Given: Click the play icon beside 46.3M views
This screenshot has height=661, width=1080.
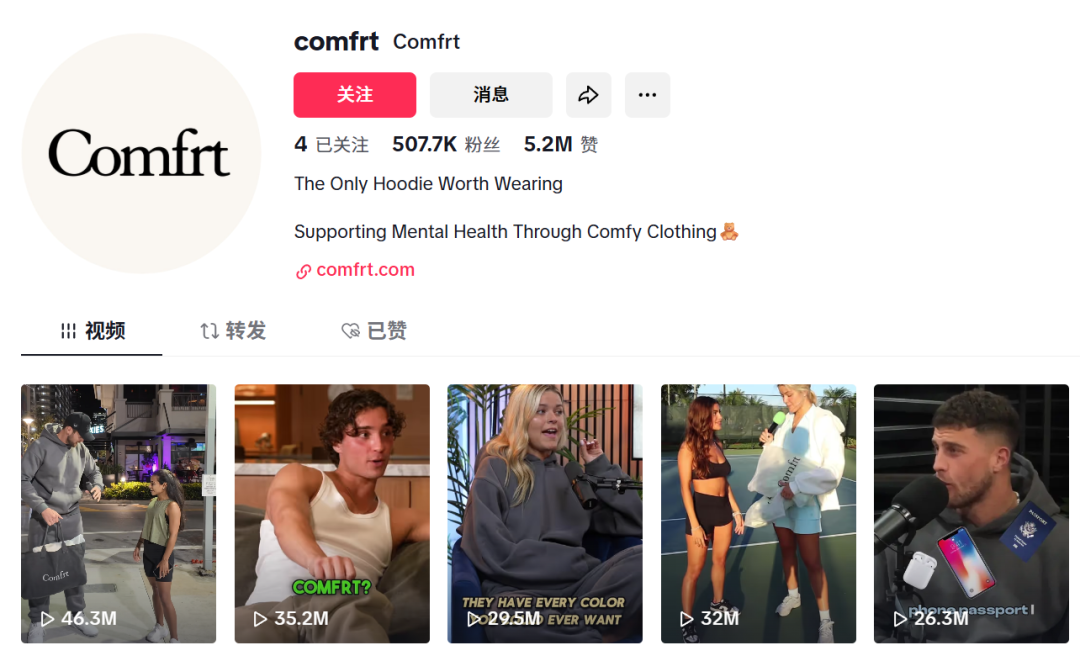Looking at the screenshot, I should [x=47, y=619].
